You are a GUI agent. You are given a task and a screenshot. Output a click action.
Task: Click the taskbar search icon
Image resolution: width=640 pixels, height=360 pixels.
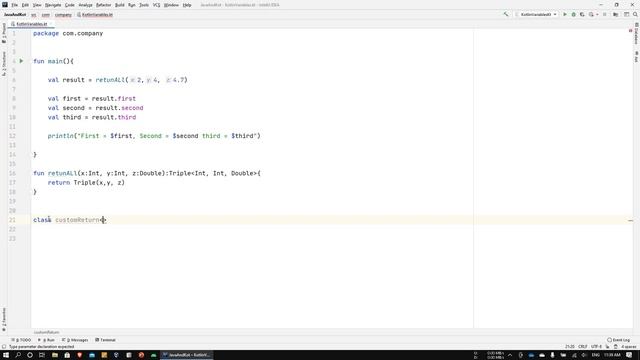[18, 355]
